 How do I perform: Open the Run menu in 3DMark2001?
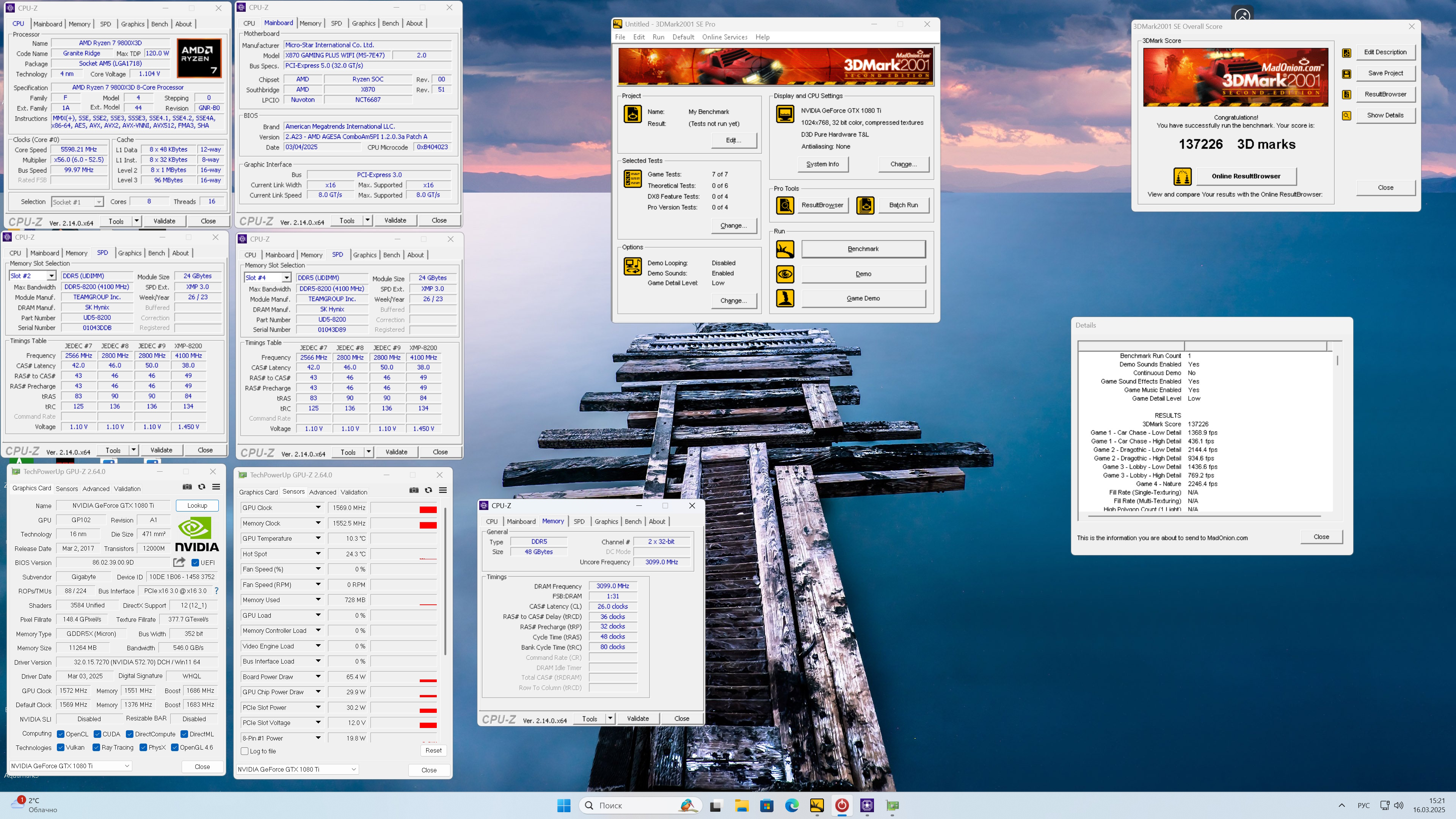click(658, 37)
